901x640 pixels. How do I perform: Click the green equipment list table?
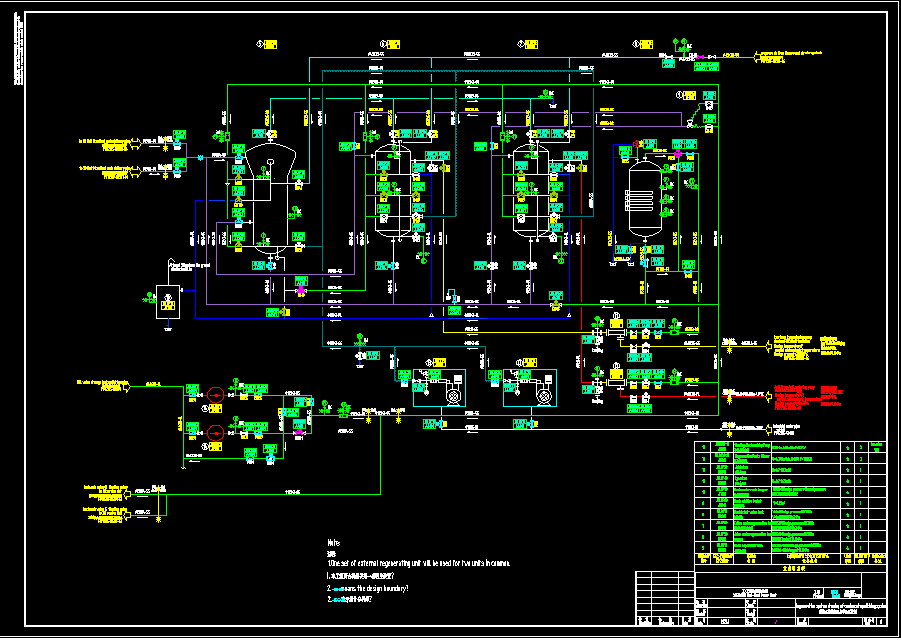point(790,497)
